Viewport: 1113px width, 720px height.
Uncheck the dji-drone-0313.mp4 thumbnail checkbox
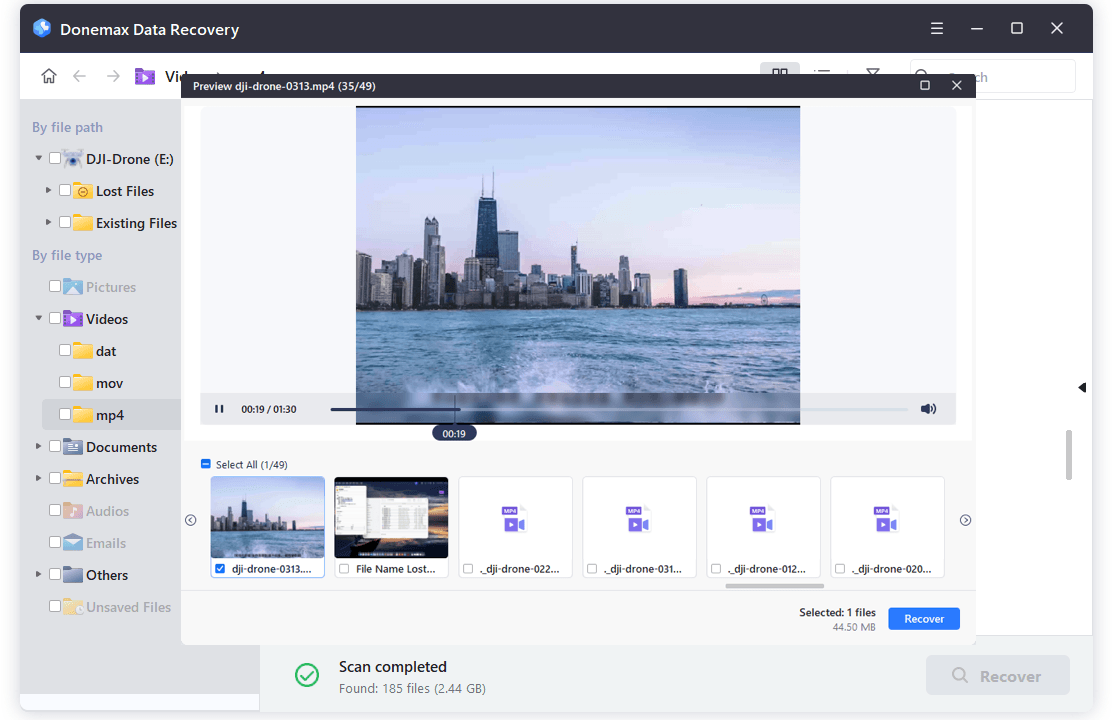(x=221, y=568)
